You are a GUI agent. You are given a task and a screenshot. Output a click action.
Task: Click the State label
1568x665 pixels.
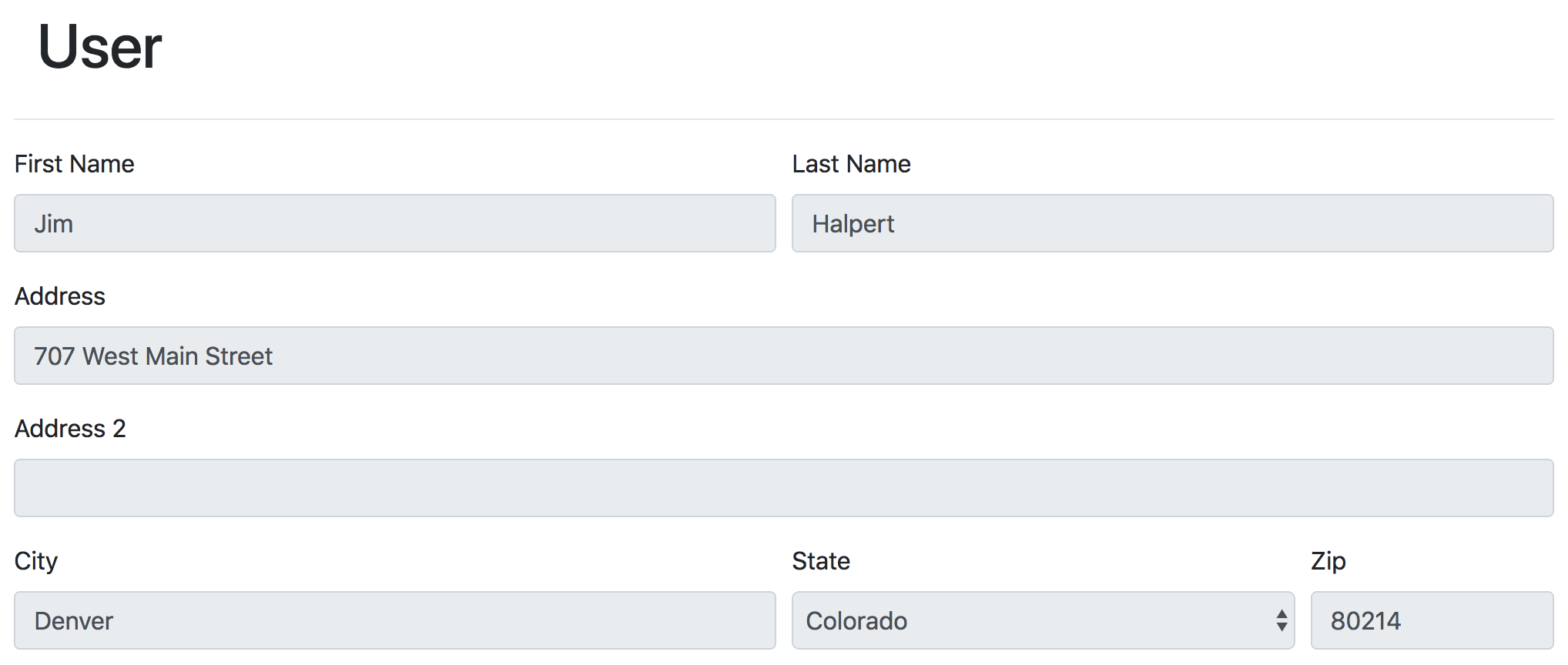pos(821,561)
